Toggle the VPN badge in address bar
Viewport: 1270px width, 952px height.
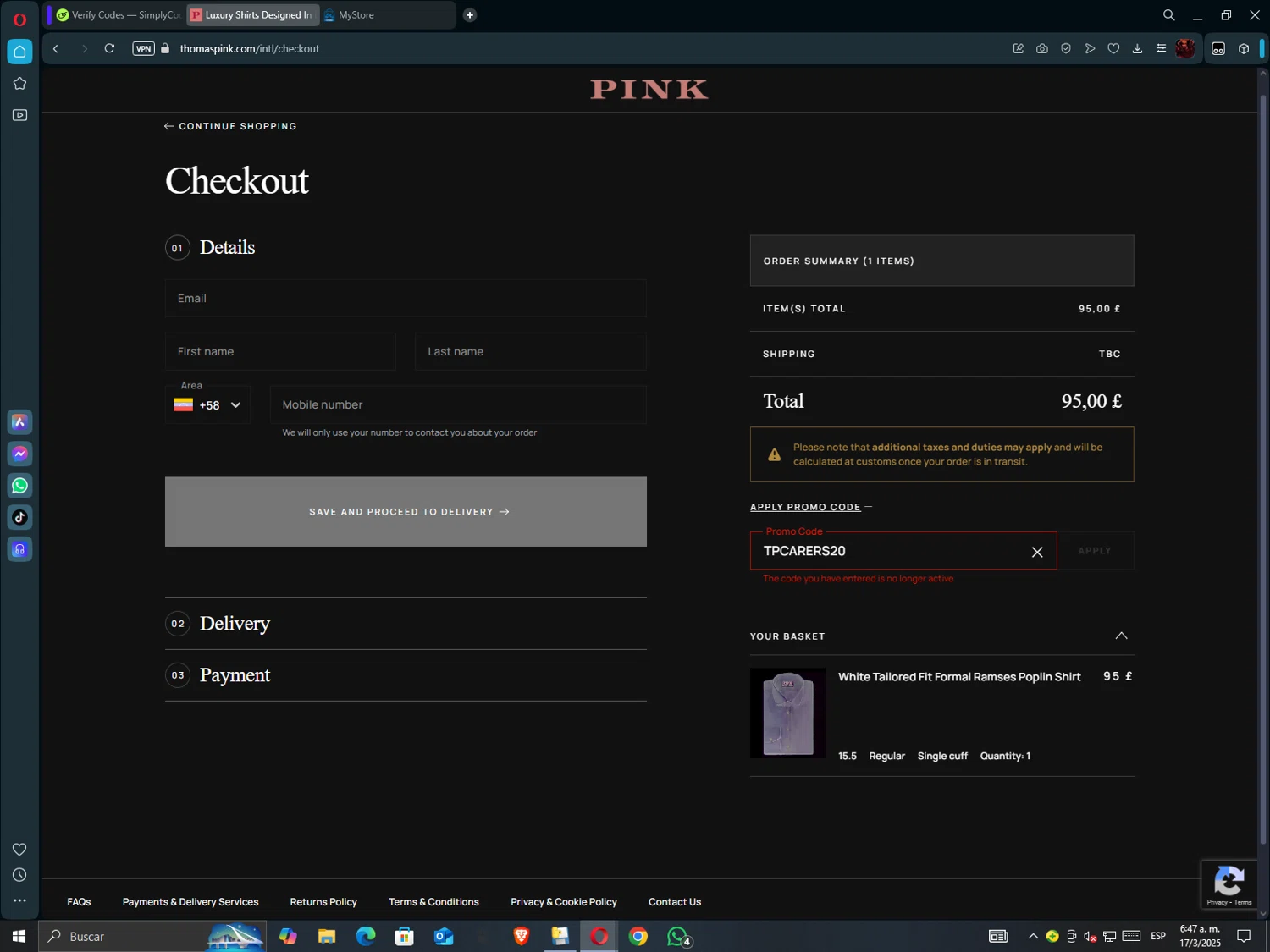coord(143,48)
